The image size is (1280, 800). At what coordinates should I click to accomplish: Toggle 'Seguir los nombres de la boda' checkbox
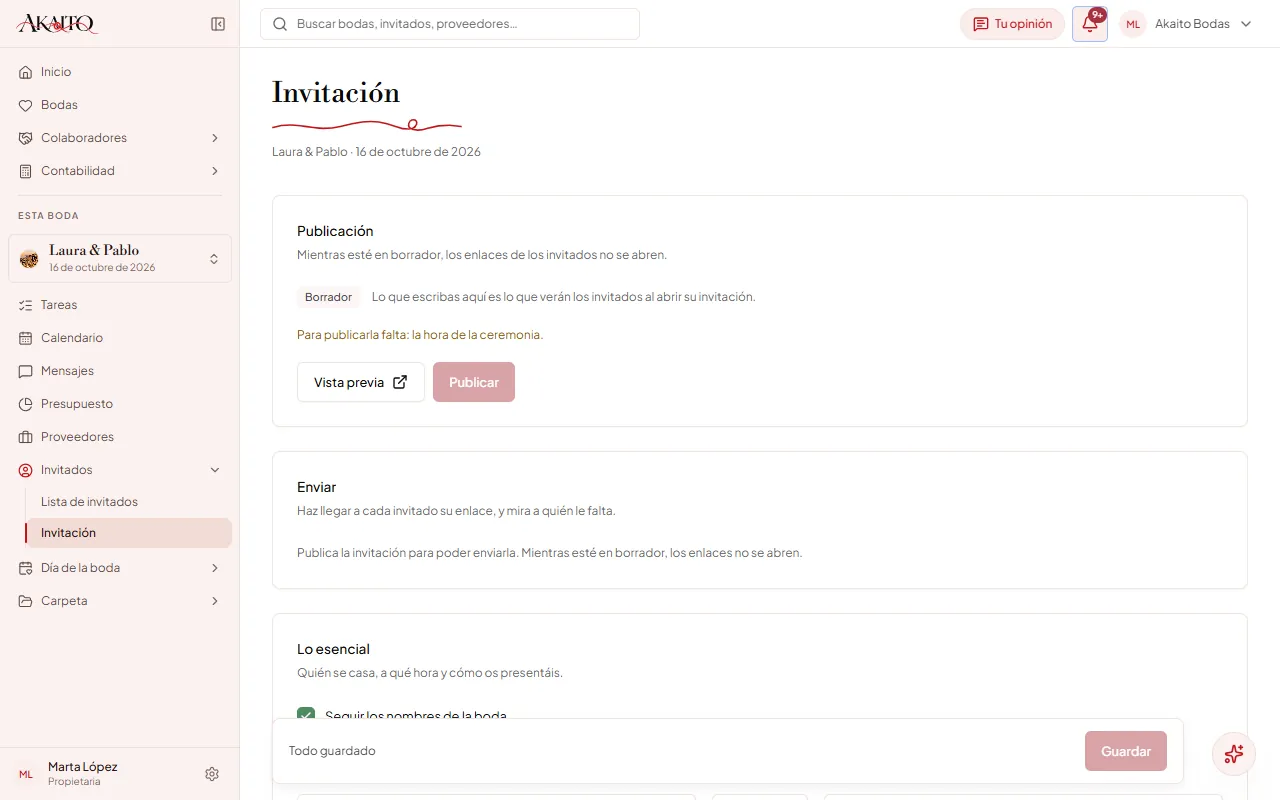click(x=306, y=715)
